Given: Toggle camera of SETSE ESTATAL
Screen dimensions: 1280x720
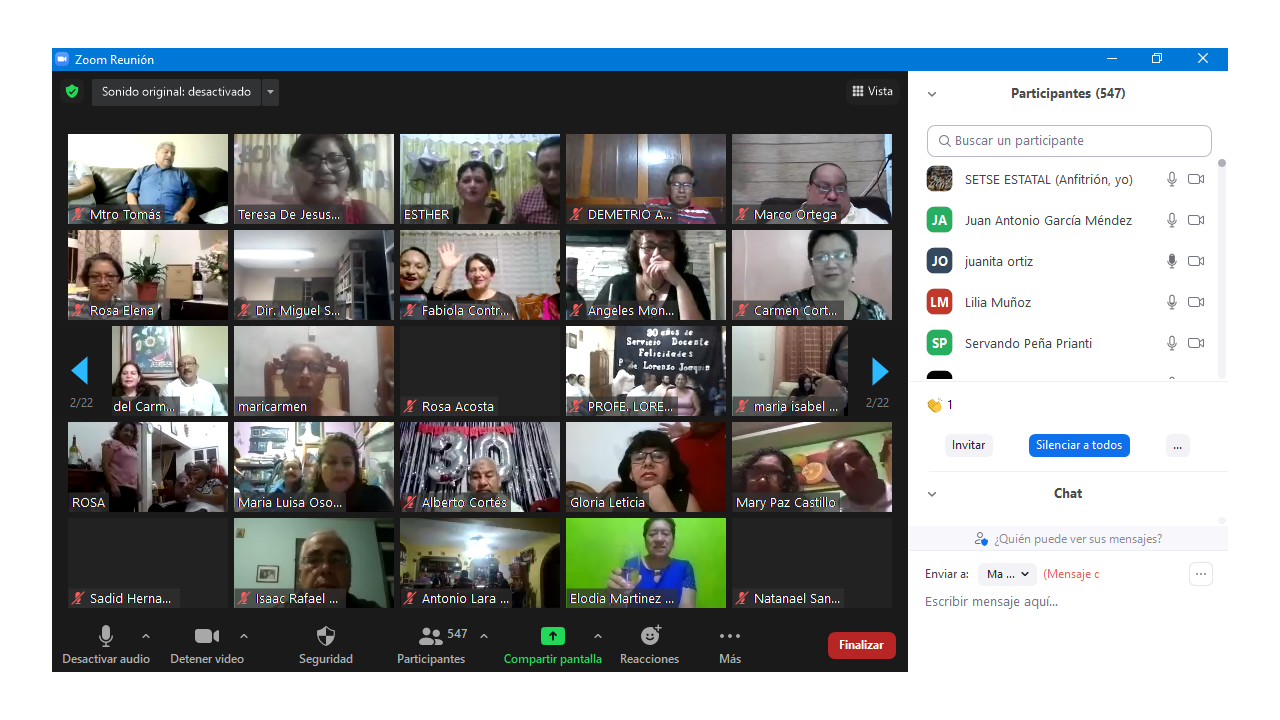Looking at the screenshot, I should (1196, 179).
